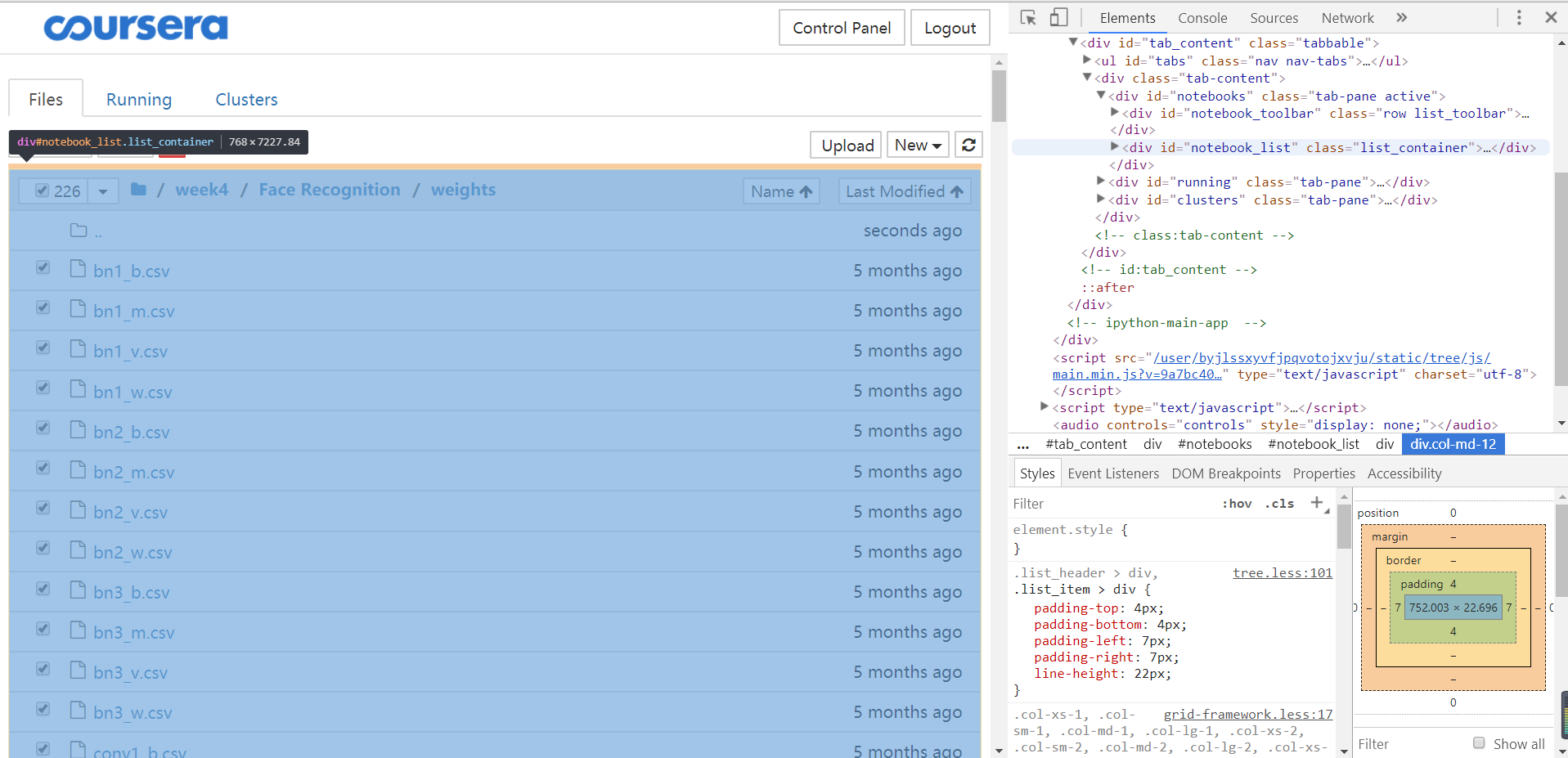Screen dimensions: 1568x758
Task: Collapse the div#notebooks node
Action: point(1101,96)
